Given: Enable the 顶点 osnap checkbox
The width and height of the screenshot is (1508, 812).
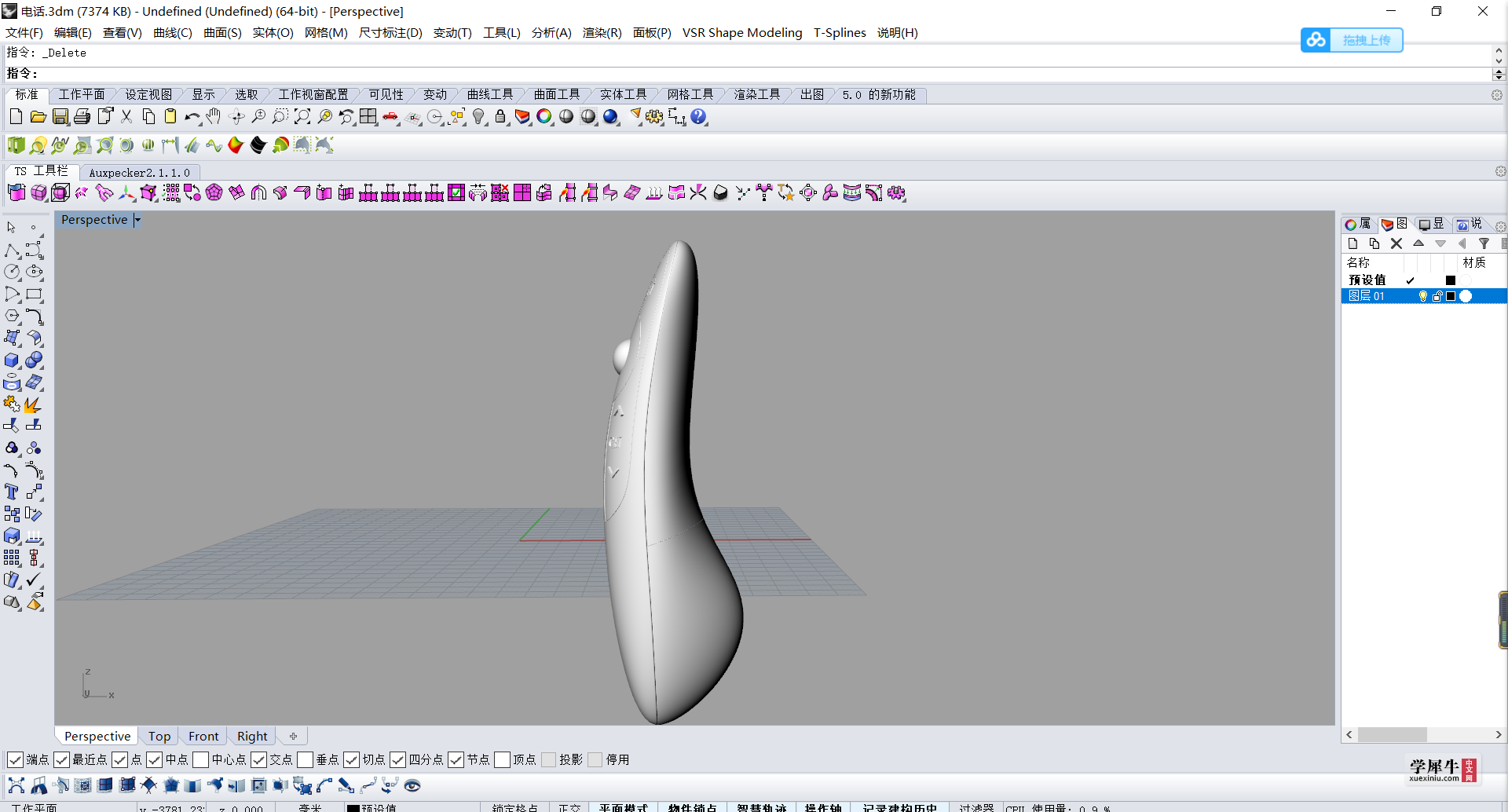Looking at the screenshot, I should click(x=502, y=759).
